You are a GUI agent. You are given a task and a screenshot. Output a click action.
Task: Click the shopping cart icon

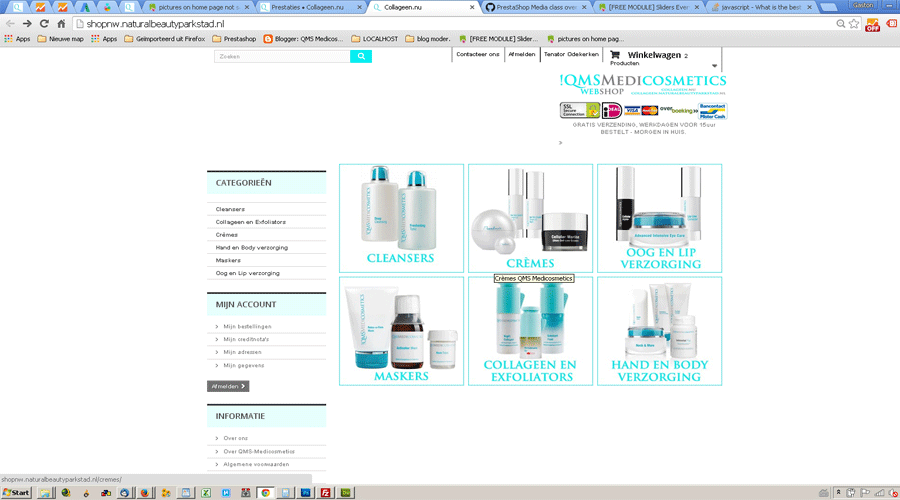(615, 55)
